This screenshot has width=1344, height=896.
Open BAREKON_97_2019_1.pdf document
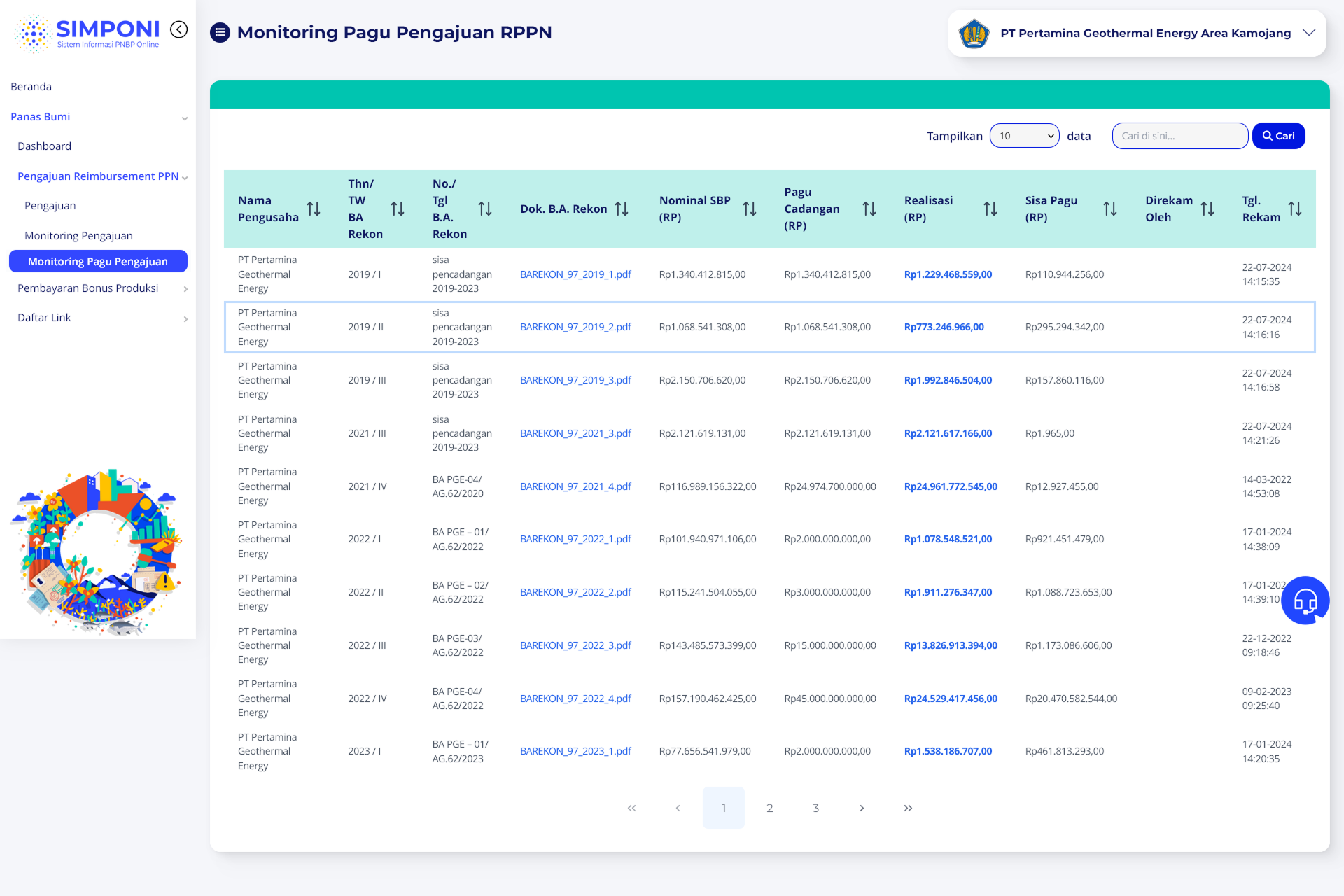tap(575, 274)
